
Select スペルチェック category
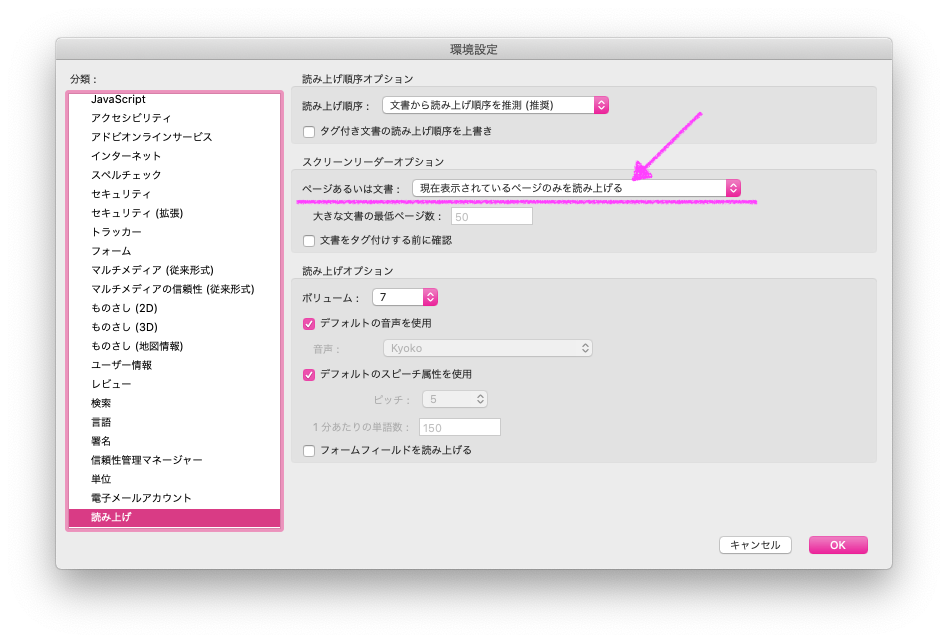click(x=174, y=175)
